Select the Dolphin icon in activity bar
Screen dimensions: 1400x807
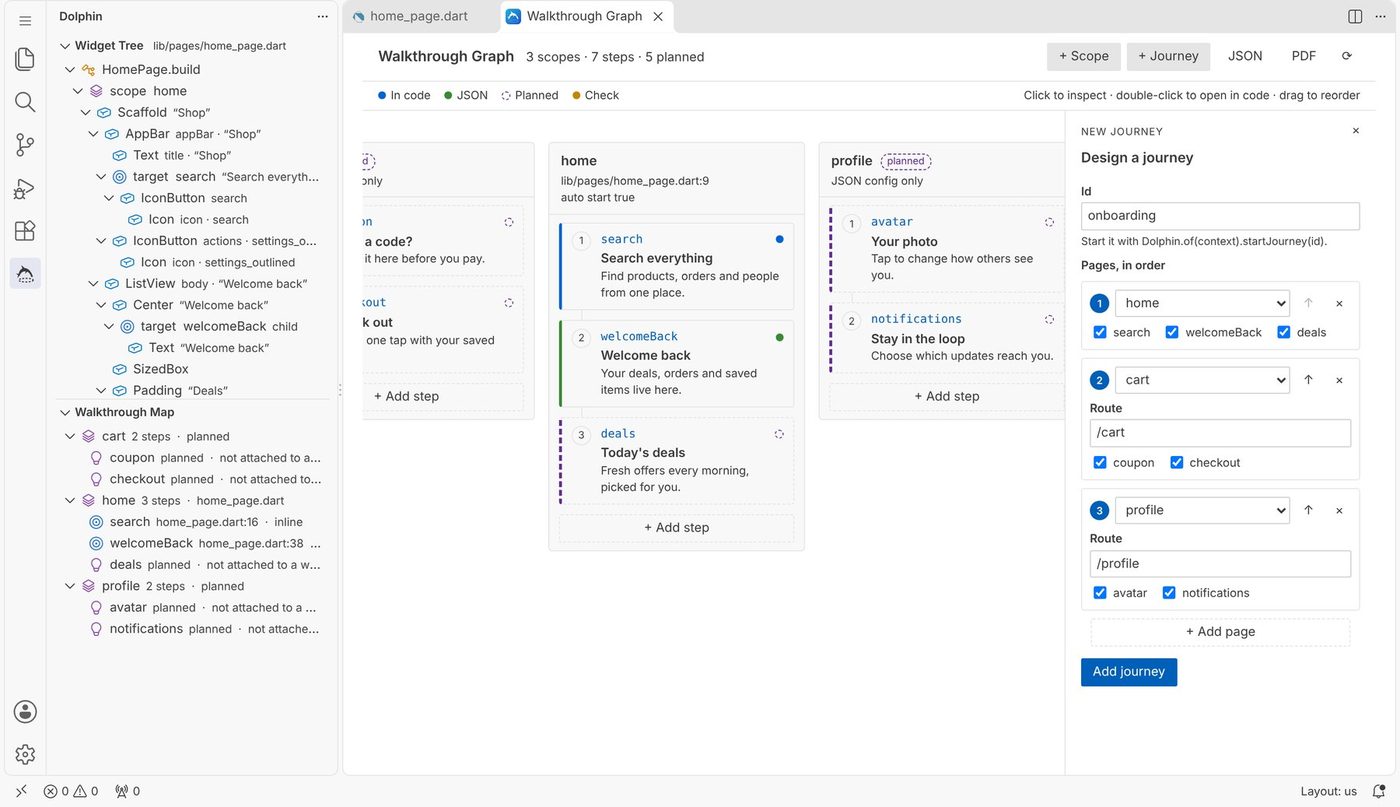tap(25, 274)
